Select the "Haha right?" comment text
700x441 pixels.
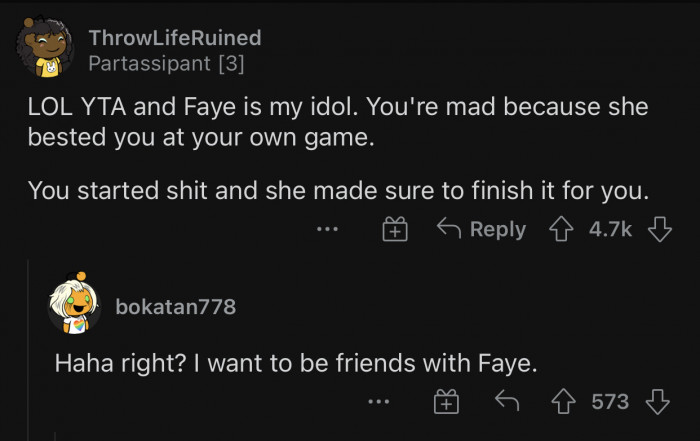[x=296, y=363]
